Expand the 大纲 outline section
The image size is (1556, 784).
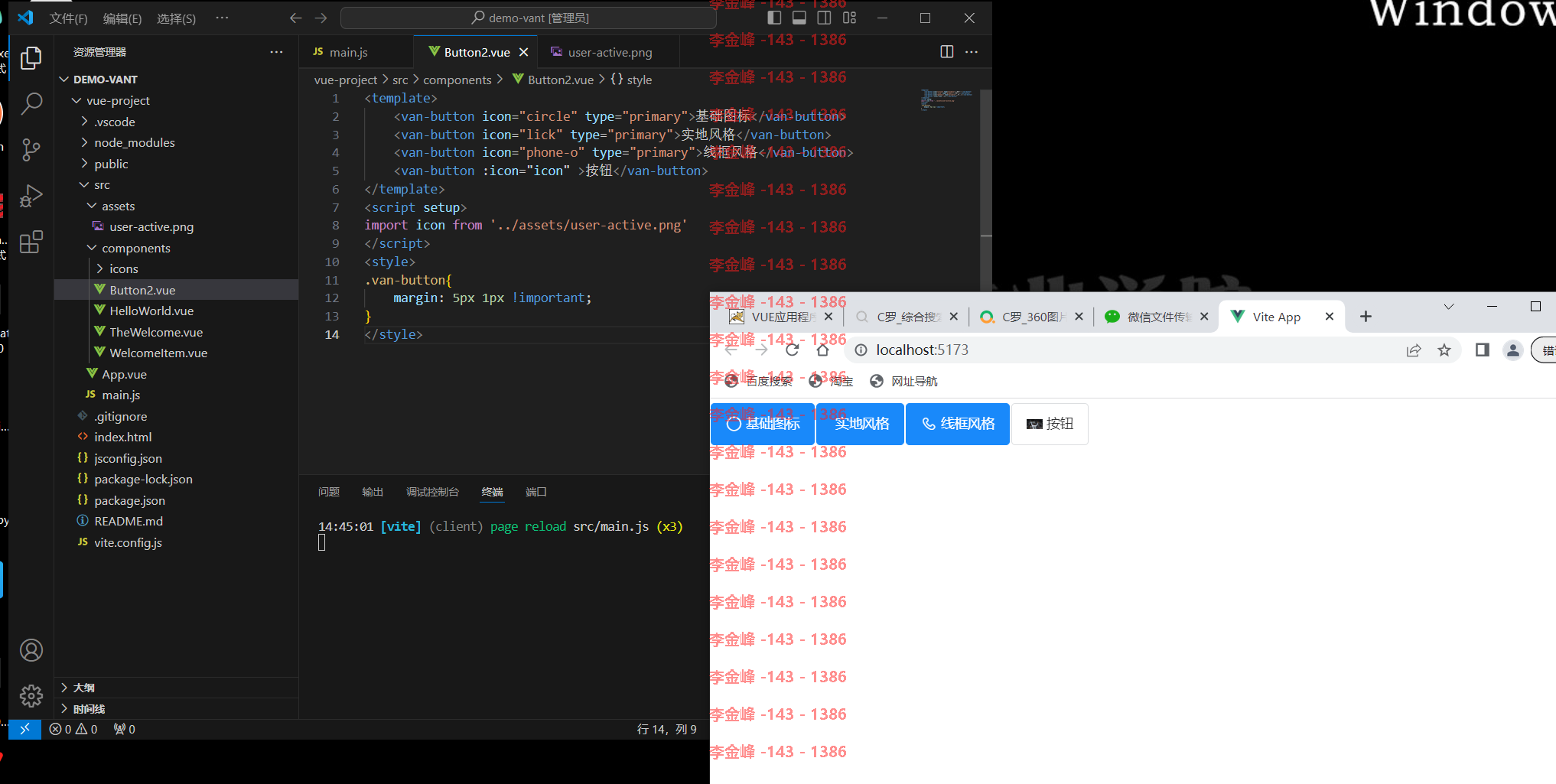(x=176, y=688)
